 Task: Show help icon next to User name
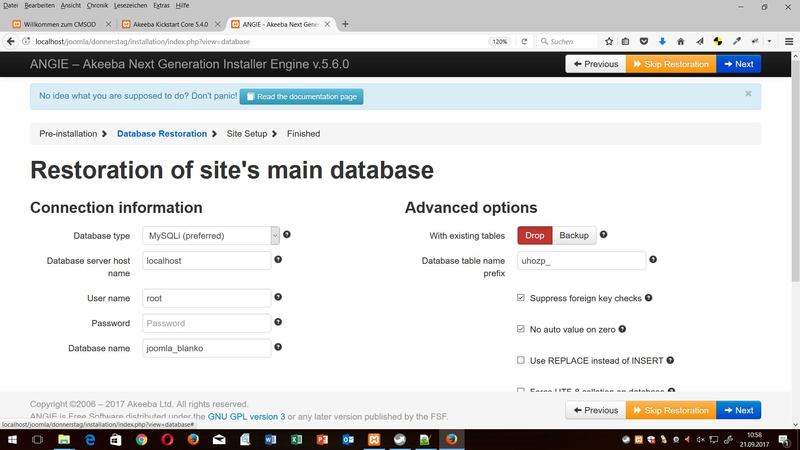(x=278, y=297)
